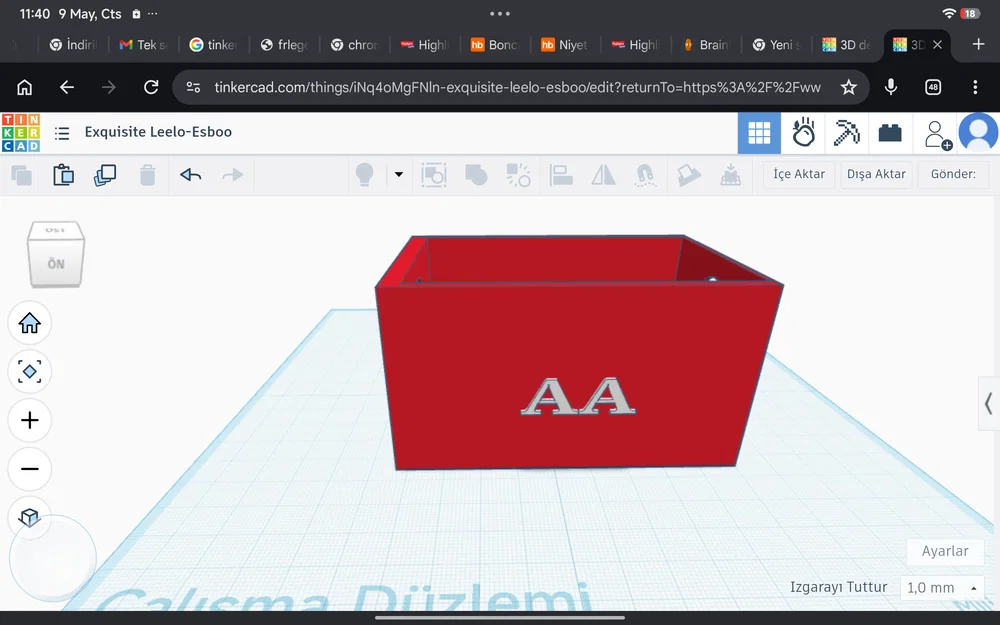Close the active 3D tab
Screen dimensions: 1000x625
tap(938, 45)
